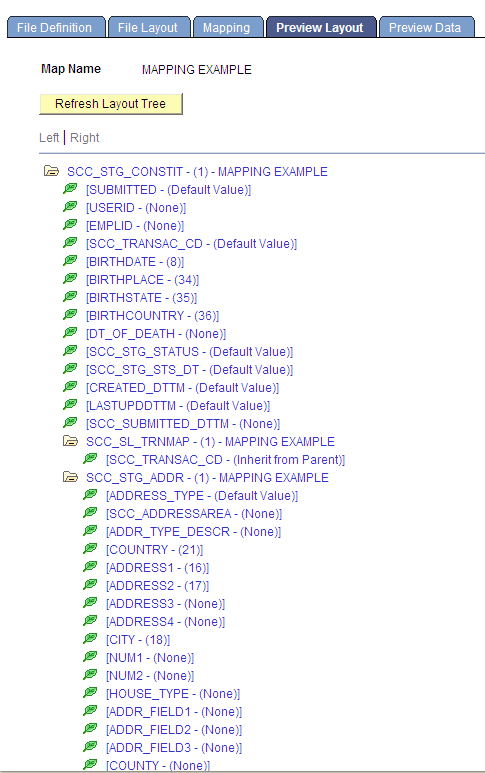Select [ADDRESS_TYPE - (Default Value)] field link
The image size is (485, 773).
(x=202, y=495)
